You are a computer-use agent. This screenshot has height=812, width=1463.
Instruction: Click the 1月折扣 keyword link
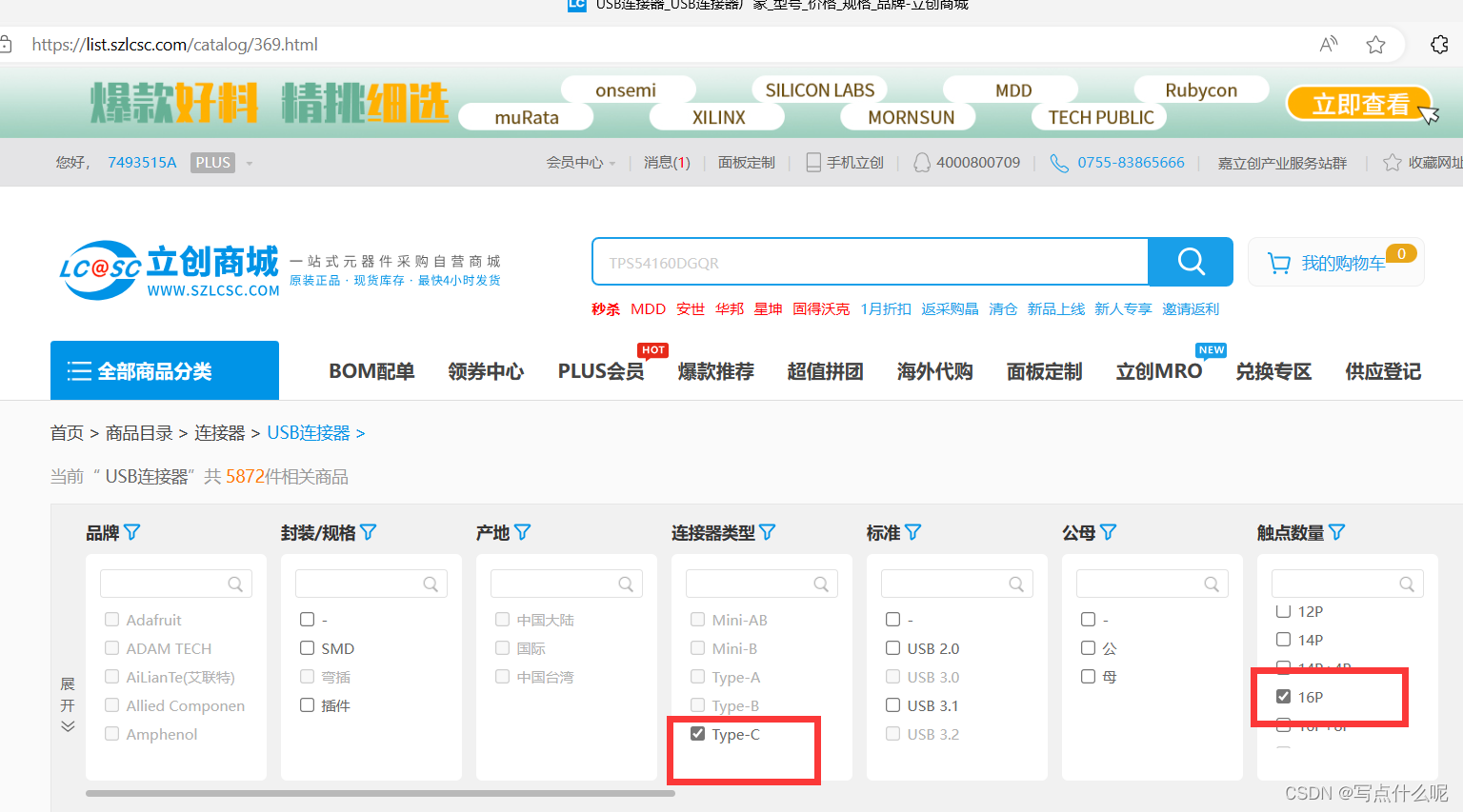[886, 309]
